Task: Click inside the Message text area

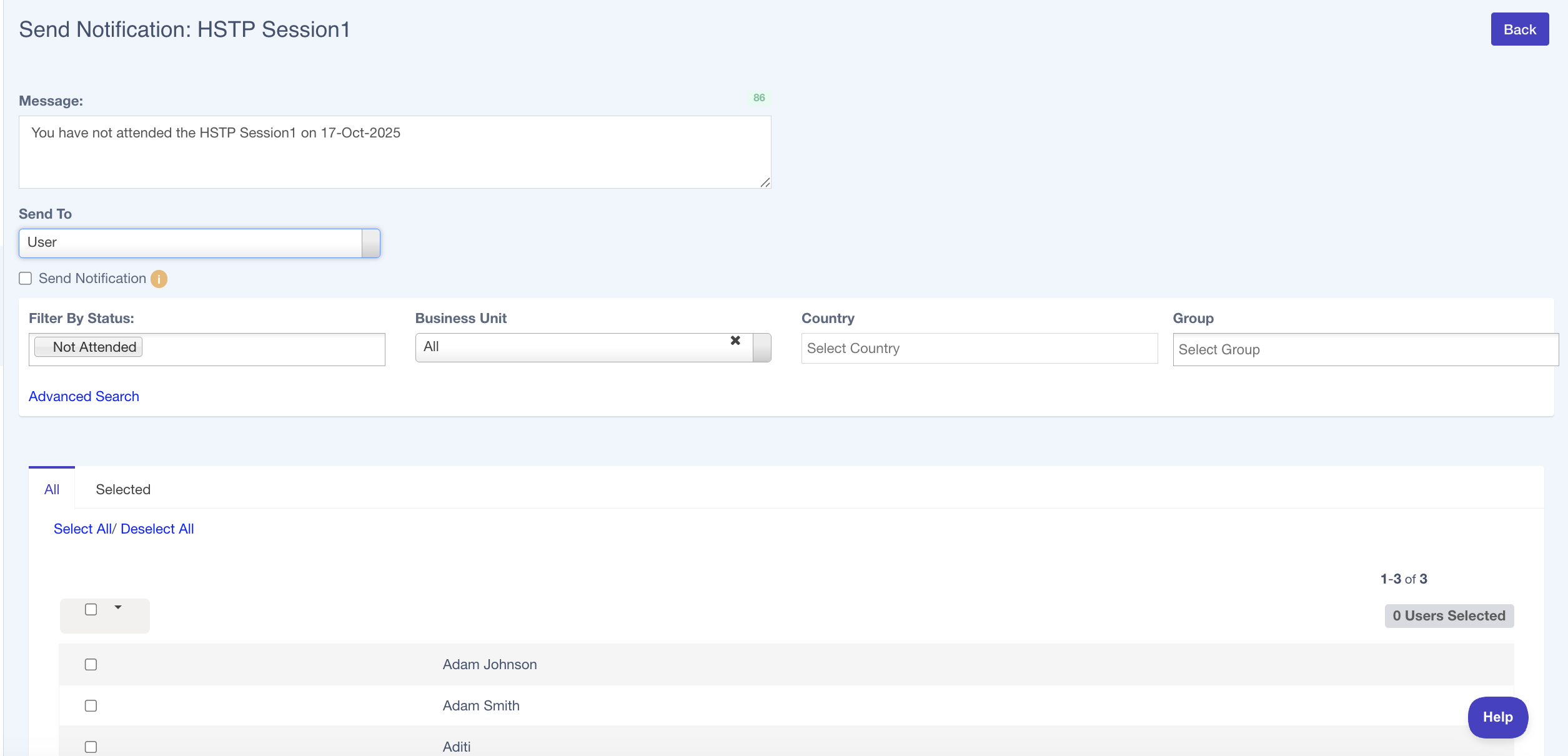Action: pos(395,152)
